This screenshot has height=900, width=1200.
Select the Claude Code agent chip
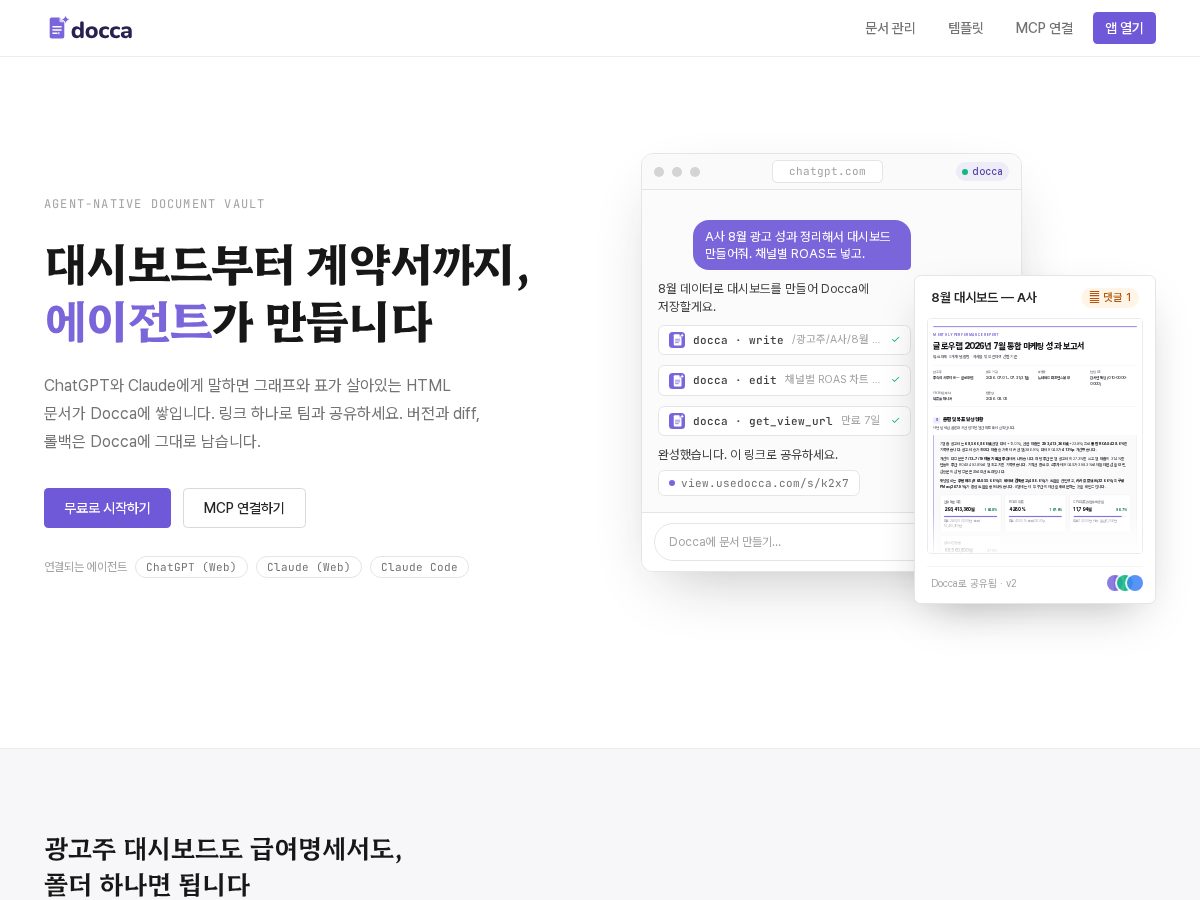[x=419, y=567]
